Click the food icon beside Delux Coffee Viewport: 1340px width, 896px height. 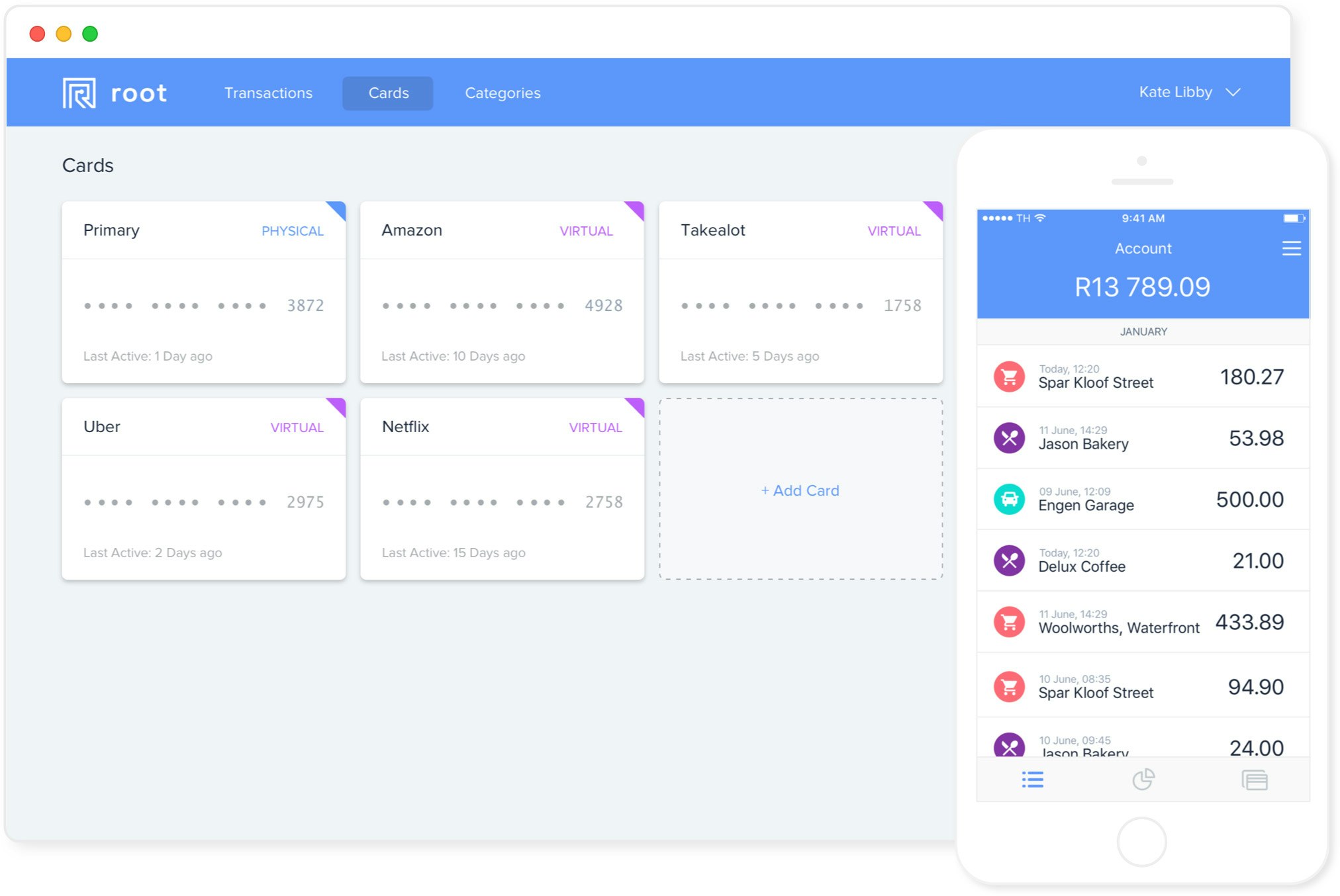1009,560
